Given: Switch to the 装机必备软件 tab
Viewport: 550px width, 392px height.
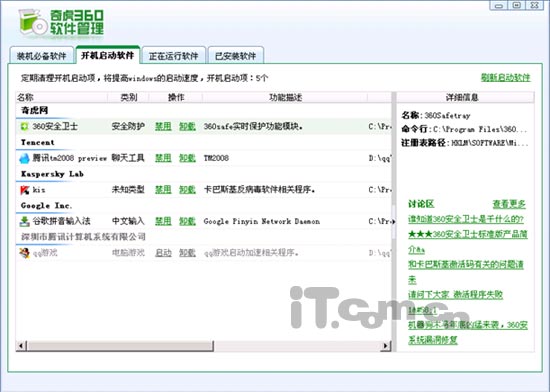Looking at the screenshot, I should pyautogui.click(x=41, y=56).
